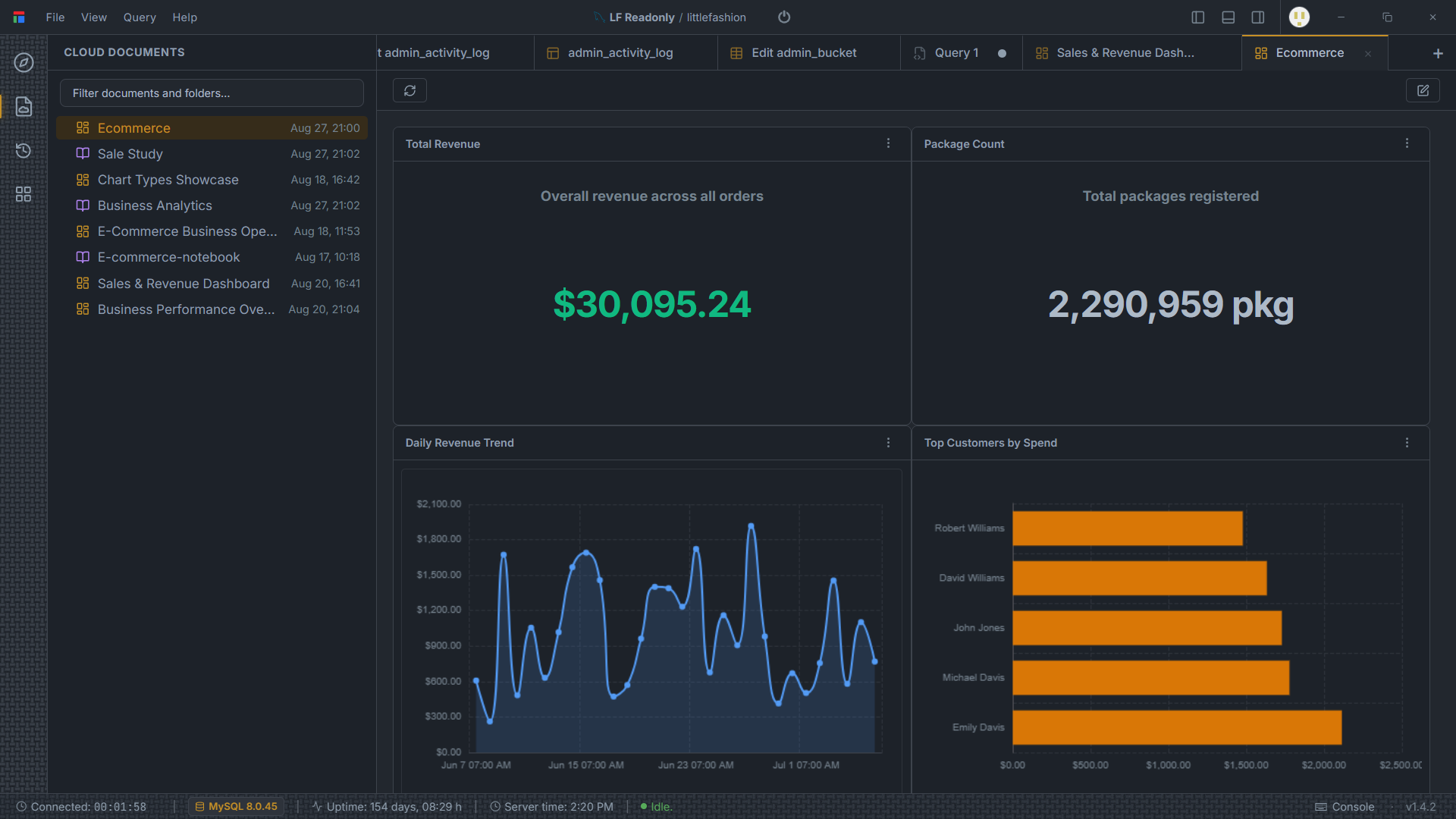Toggle the right sidebar panel layout

(1258, 17)
